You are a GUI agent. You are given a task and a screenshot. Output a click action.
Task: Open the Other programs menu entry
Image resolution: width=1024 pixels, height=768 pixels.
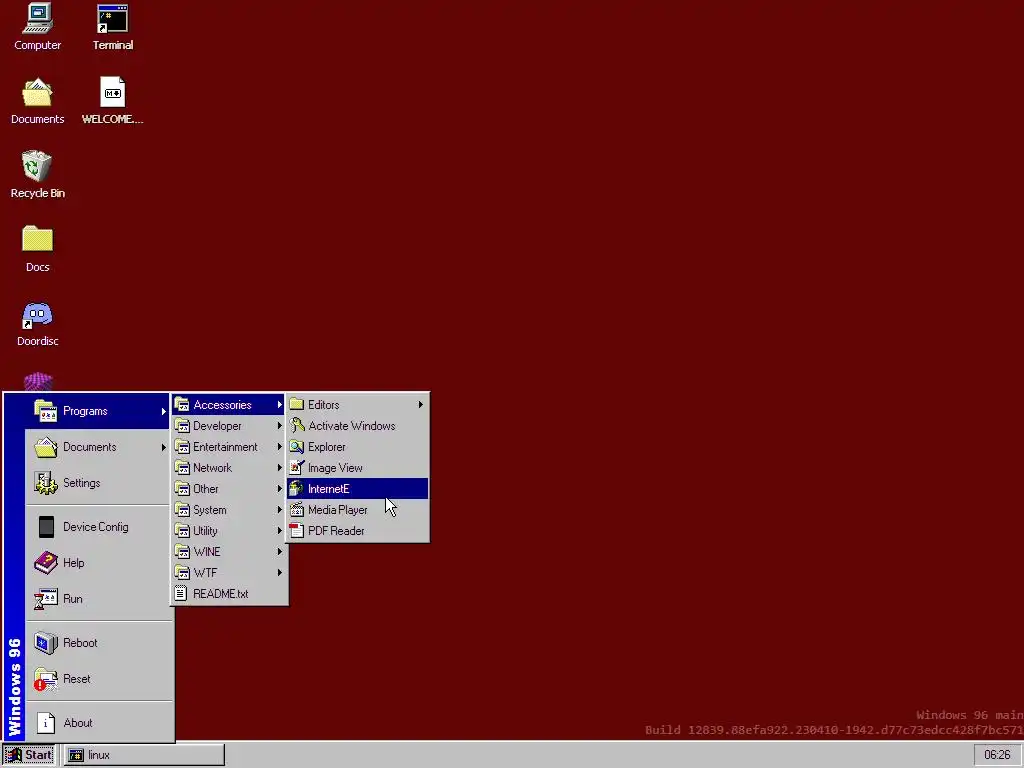pyautogui.click(x=228, y=488)
